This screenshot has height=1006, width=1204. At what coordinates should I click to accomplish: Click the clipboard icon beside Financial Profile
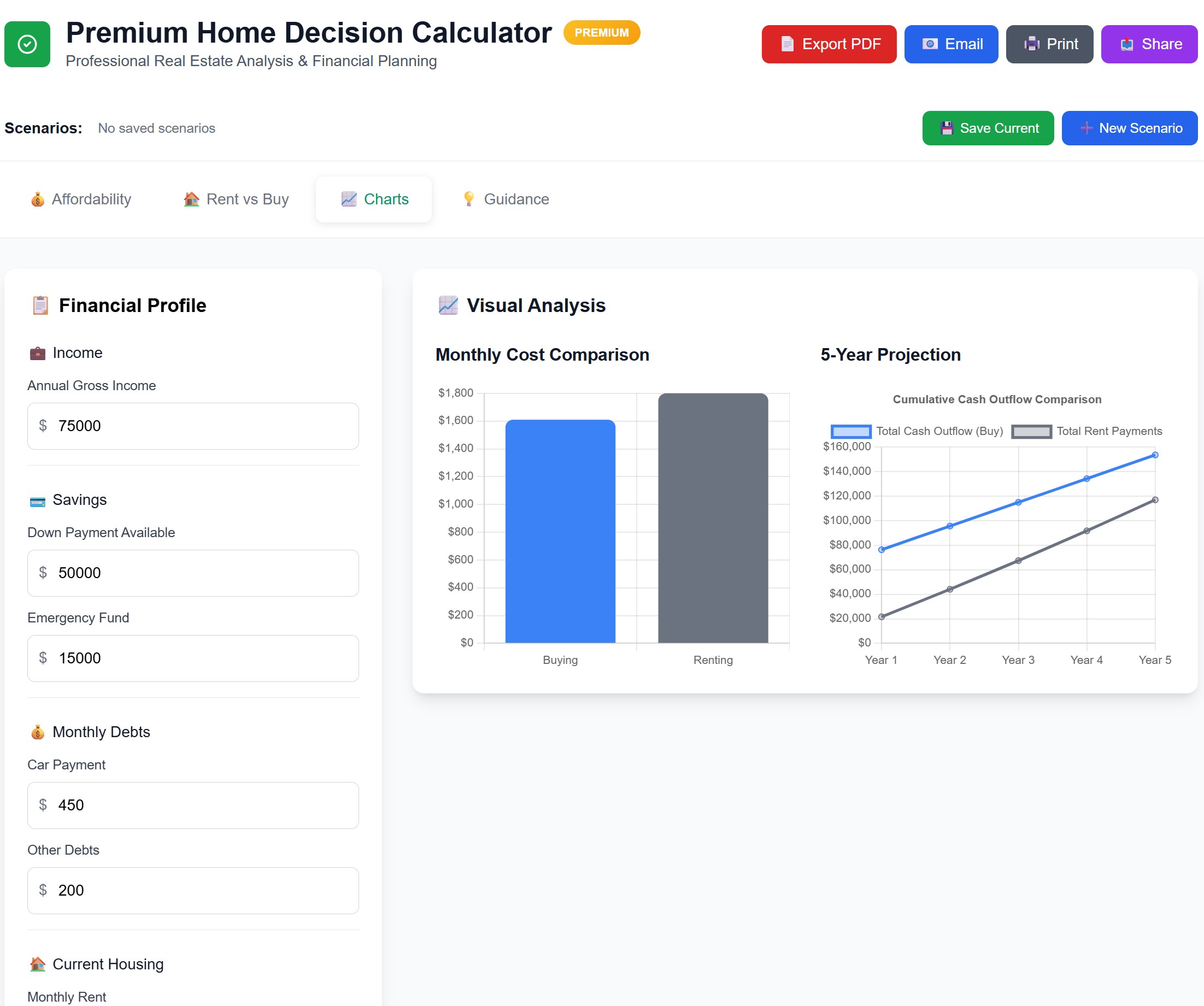tap(39, 305)
